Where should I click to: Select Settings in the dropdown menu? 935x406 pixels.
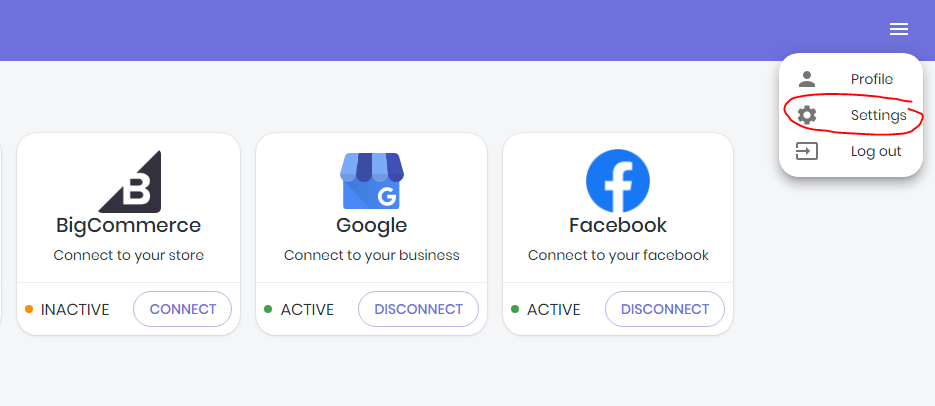click(878, 115)
